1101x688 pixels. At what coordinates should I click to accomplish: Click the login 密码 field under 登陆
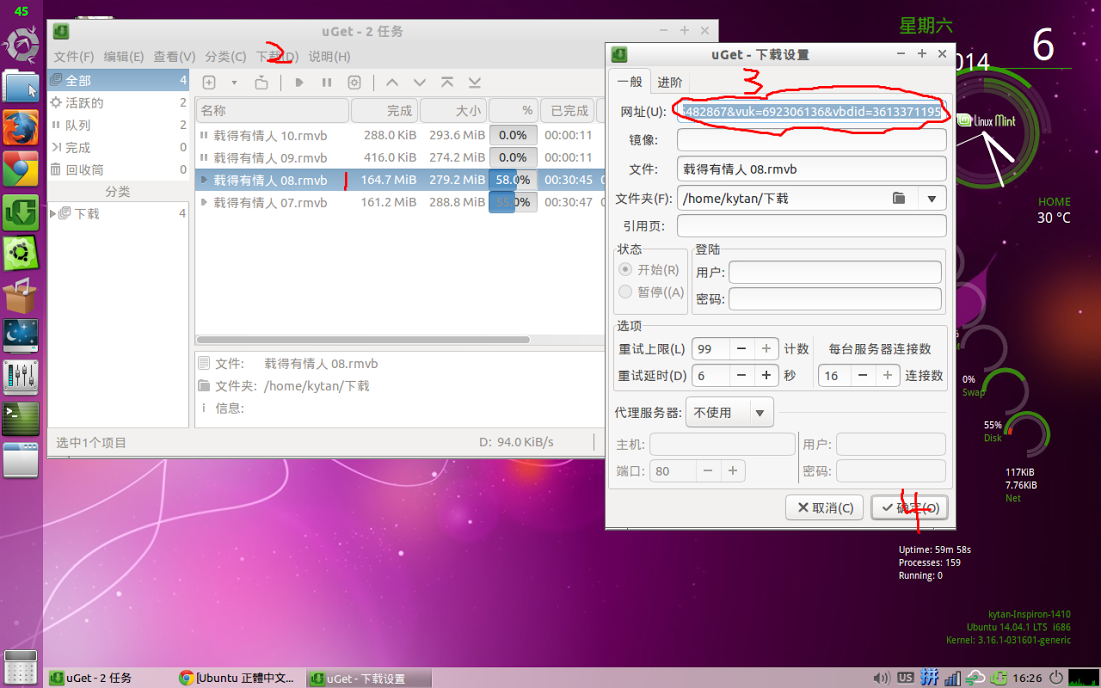click(835, 299)
